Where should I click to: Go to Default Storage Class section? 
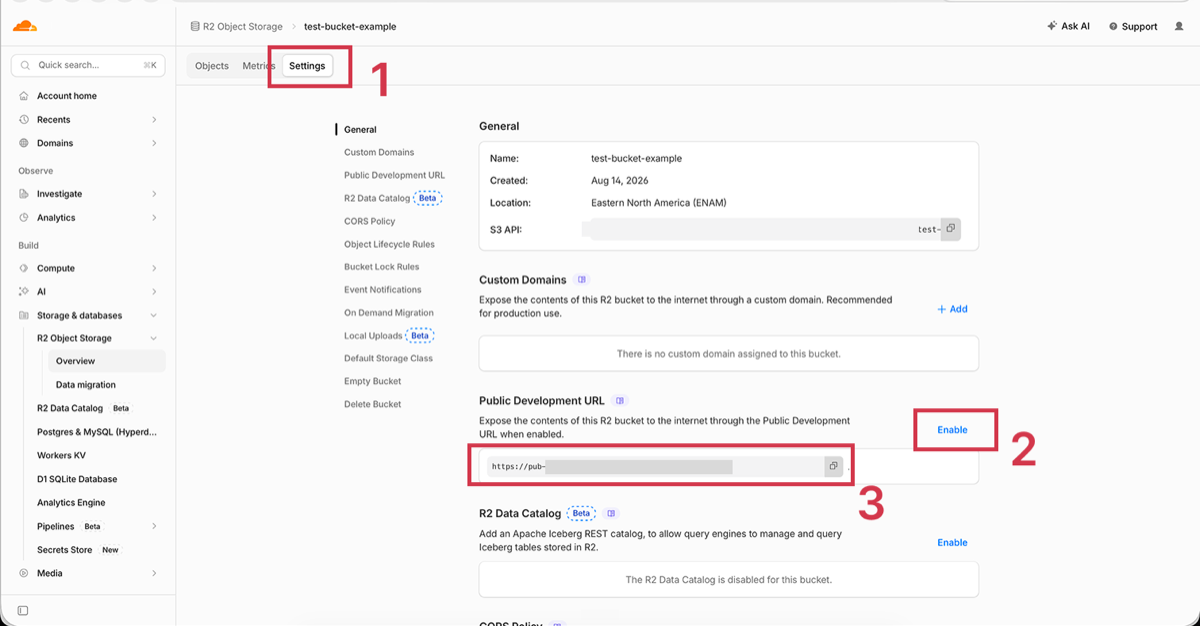tap(388, 358)
